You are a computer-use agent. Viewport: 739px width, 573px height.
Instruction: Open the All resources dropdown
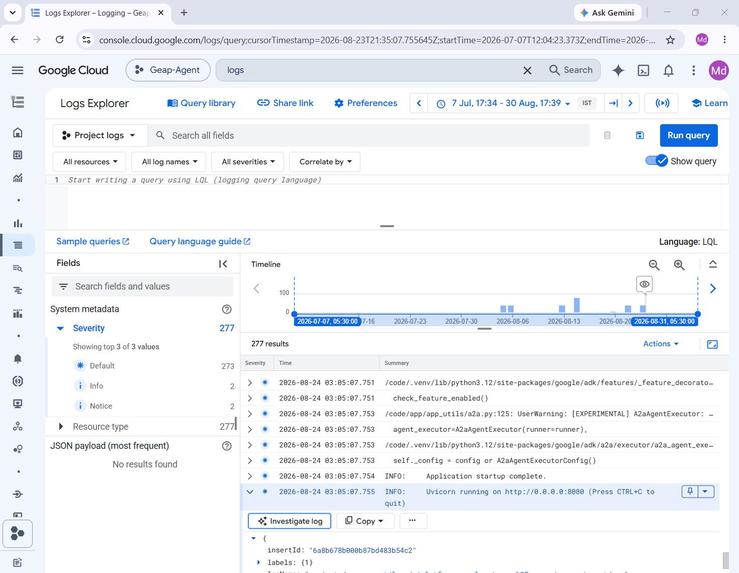pyautogui.click(x=90, y=162)
